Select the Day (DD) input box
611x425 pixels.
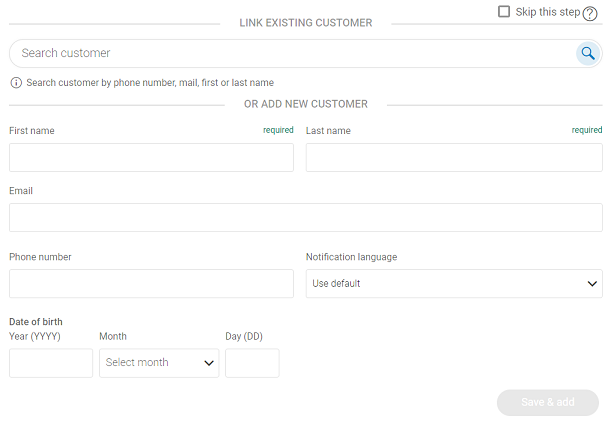point(252,363)
